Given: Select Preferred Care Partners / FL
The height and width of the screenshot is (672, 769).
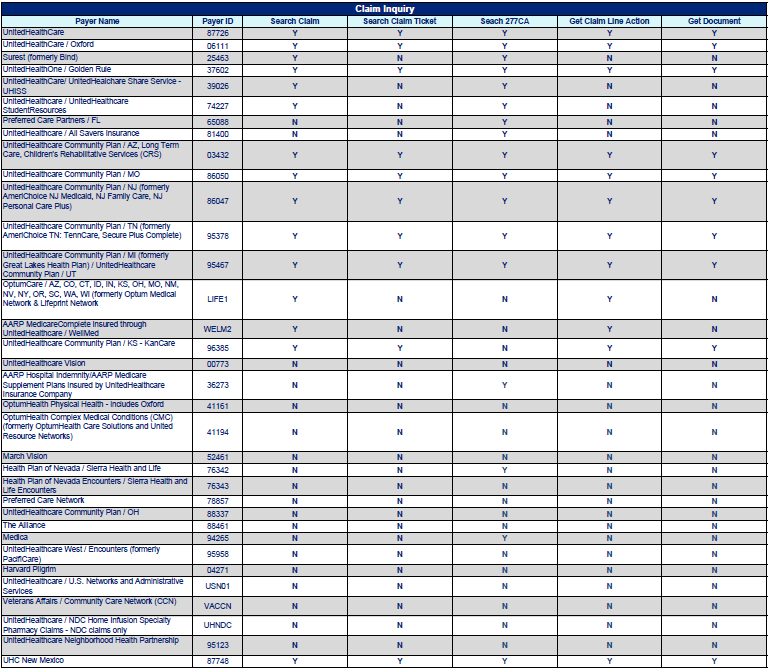Looking at the screenshot, I should [51, 120].
